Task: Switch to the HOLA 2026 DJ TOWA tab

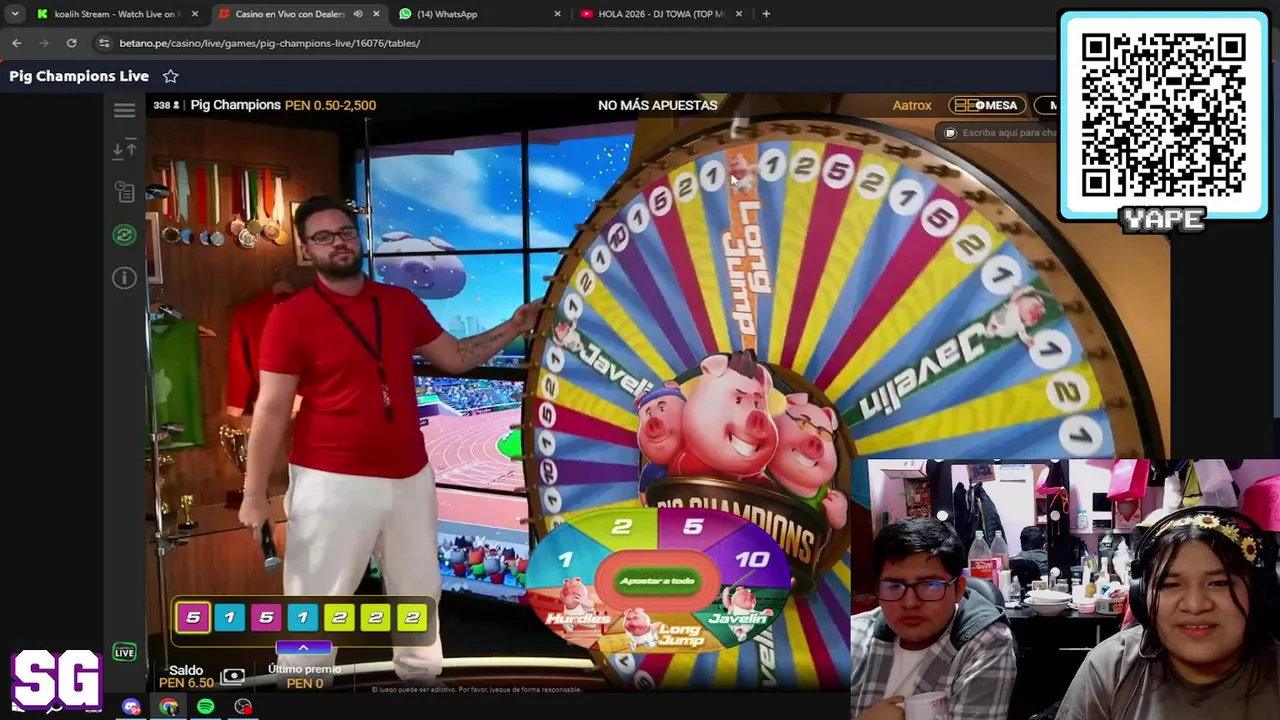Action: [x=660, y=14]
